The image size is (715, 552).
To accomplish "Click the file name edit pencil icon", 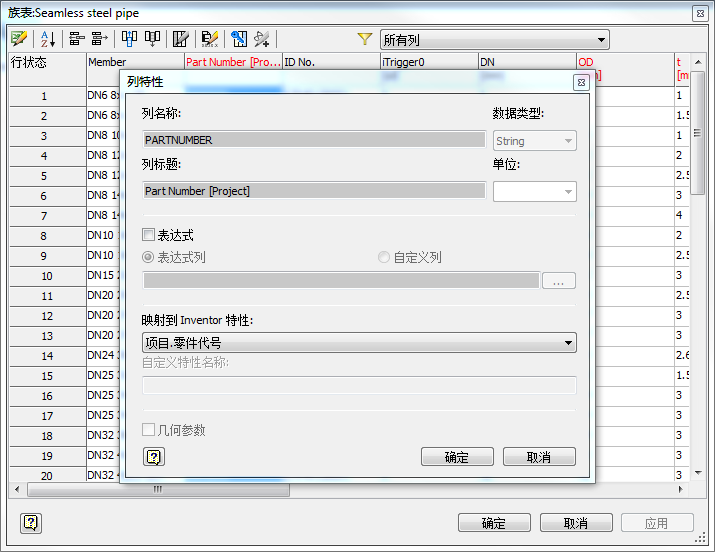I will [210, 39].
